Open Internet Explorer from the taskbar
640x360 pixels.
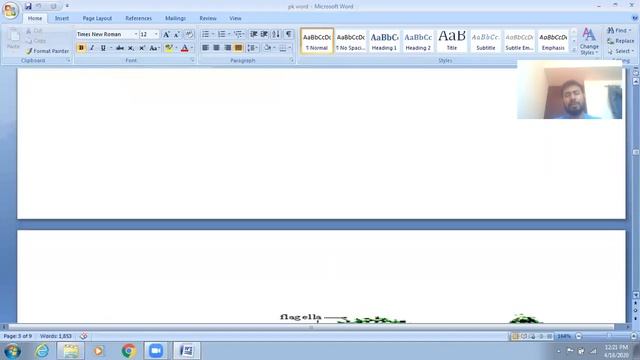[x=42, y=351]
